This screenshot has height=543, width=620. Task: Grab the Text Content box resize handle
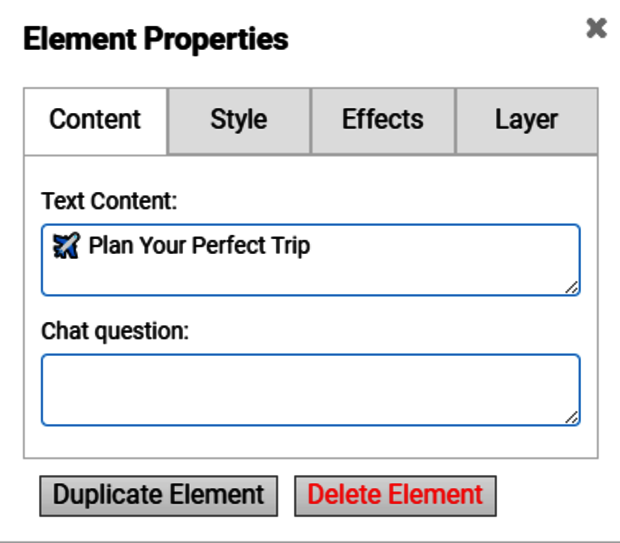click(x=571, y=287)
